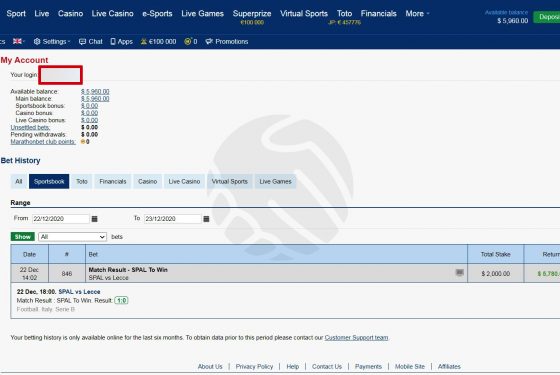Open the All bets filter dropdown
The image size is (560, 375).
point(72,237)
